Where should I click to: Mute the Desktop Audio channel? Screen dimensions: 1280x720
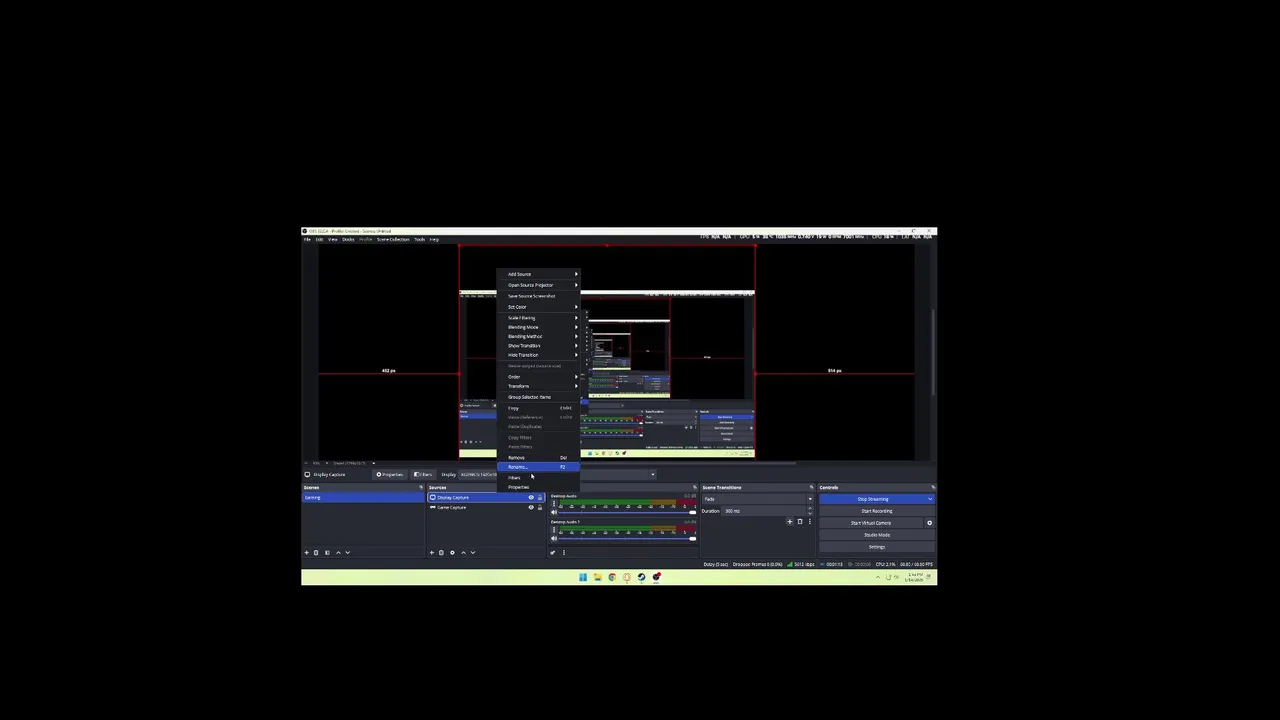click(x=554, y=512)
